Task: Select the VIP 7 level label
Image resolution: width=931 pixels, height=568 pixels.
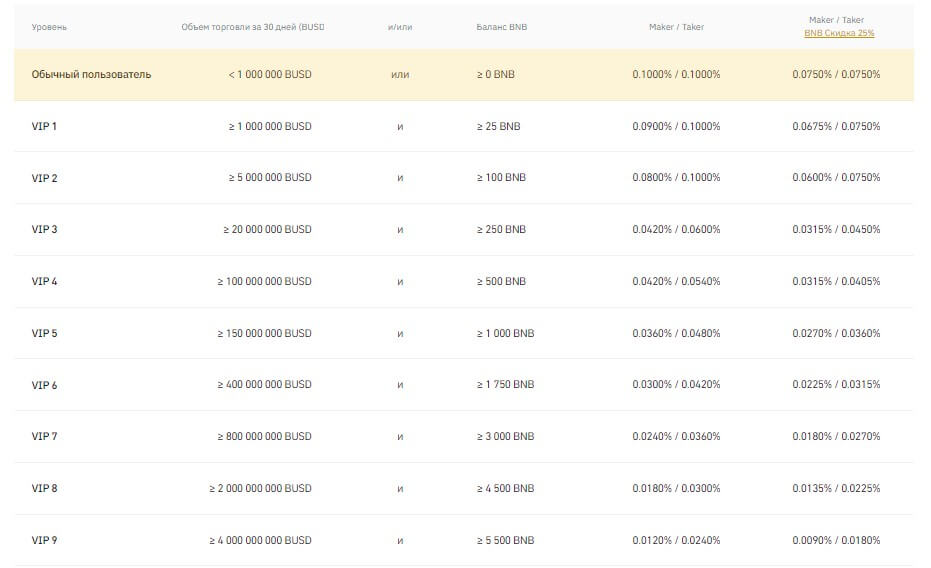Action: 45,437
